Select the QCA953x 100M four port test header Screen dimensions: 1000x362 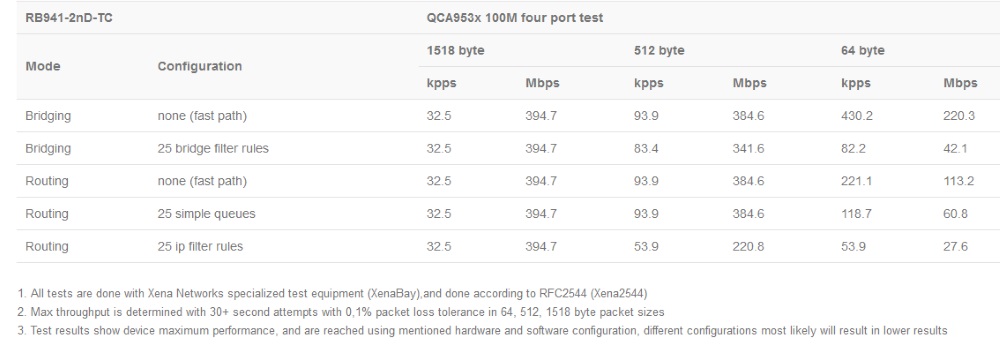coord(515,18)
